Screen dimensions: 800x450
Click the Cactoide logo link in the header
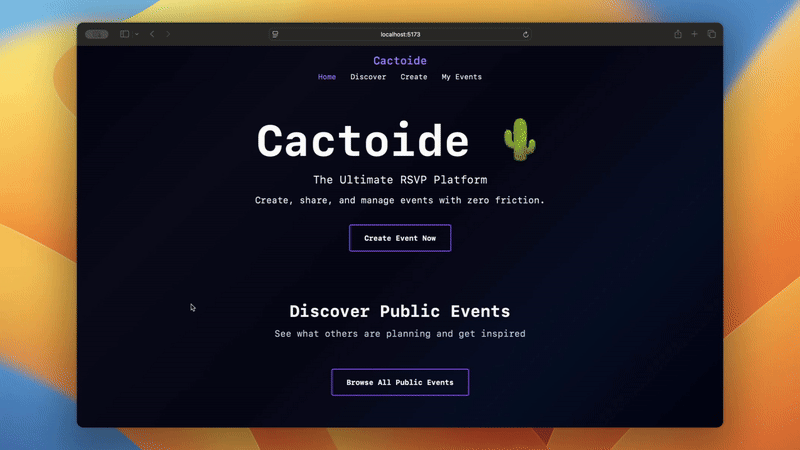point(400,61)
